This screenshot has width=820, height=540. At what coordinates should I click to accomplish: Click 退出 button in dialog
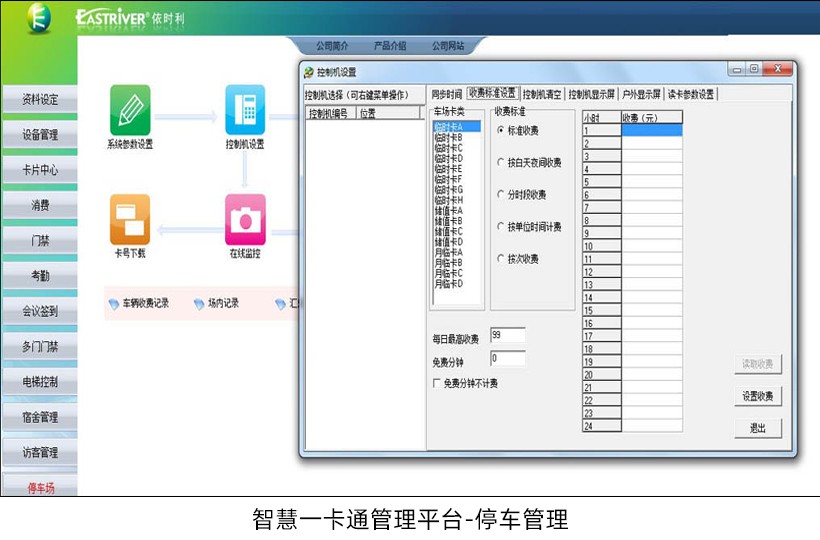757,428
